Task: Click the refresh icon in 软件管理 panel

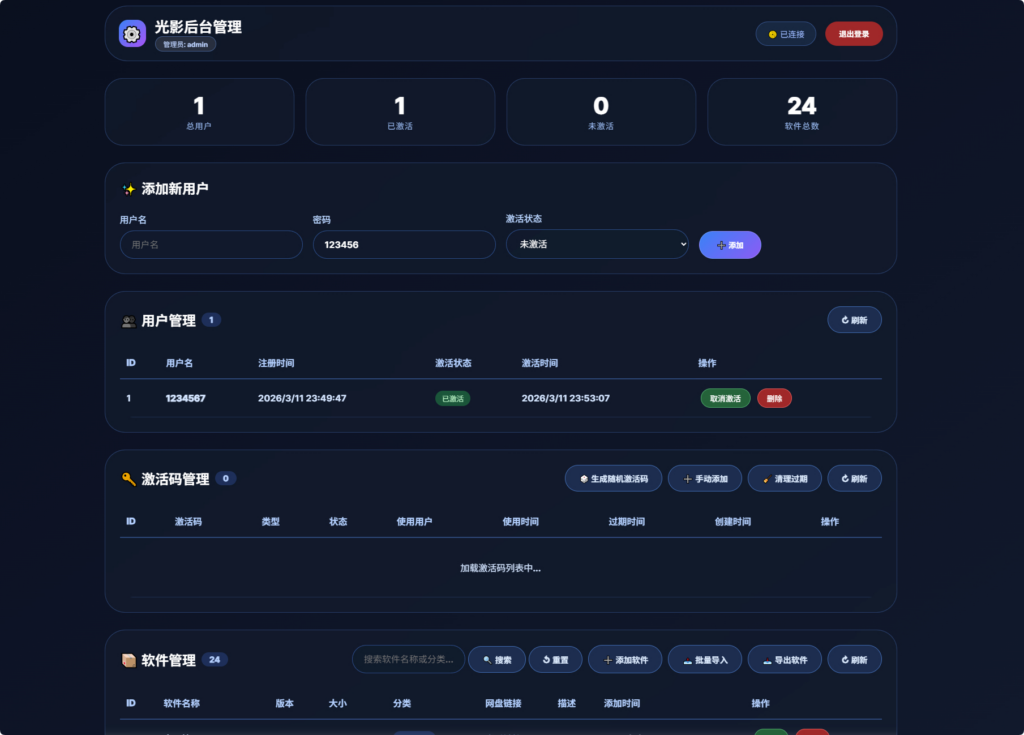Action: click(x=843, y=659)
